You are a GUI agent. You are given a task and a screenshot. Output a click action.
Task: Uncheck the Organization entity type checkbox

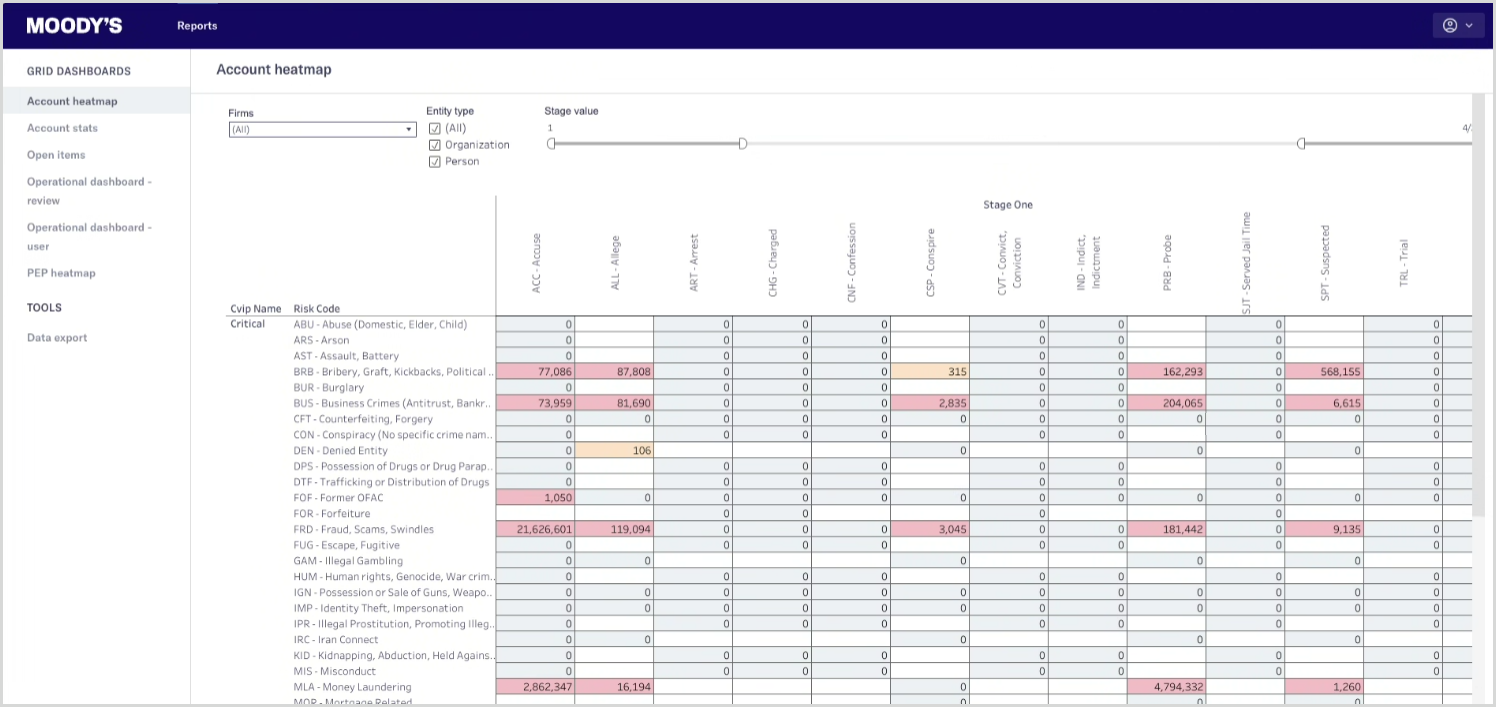(x=434, y=145)
